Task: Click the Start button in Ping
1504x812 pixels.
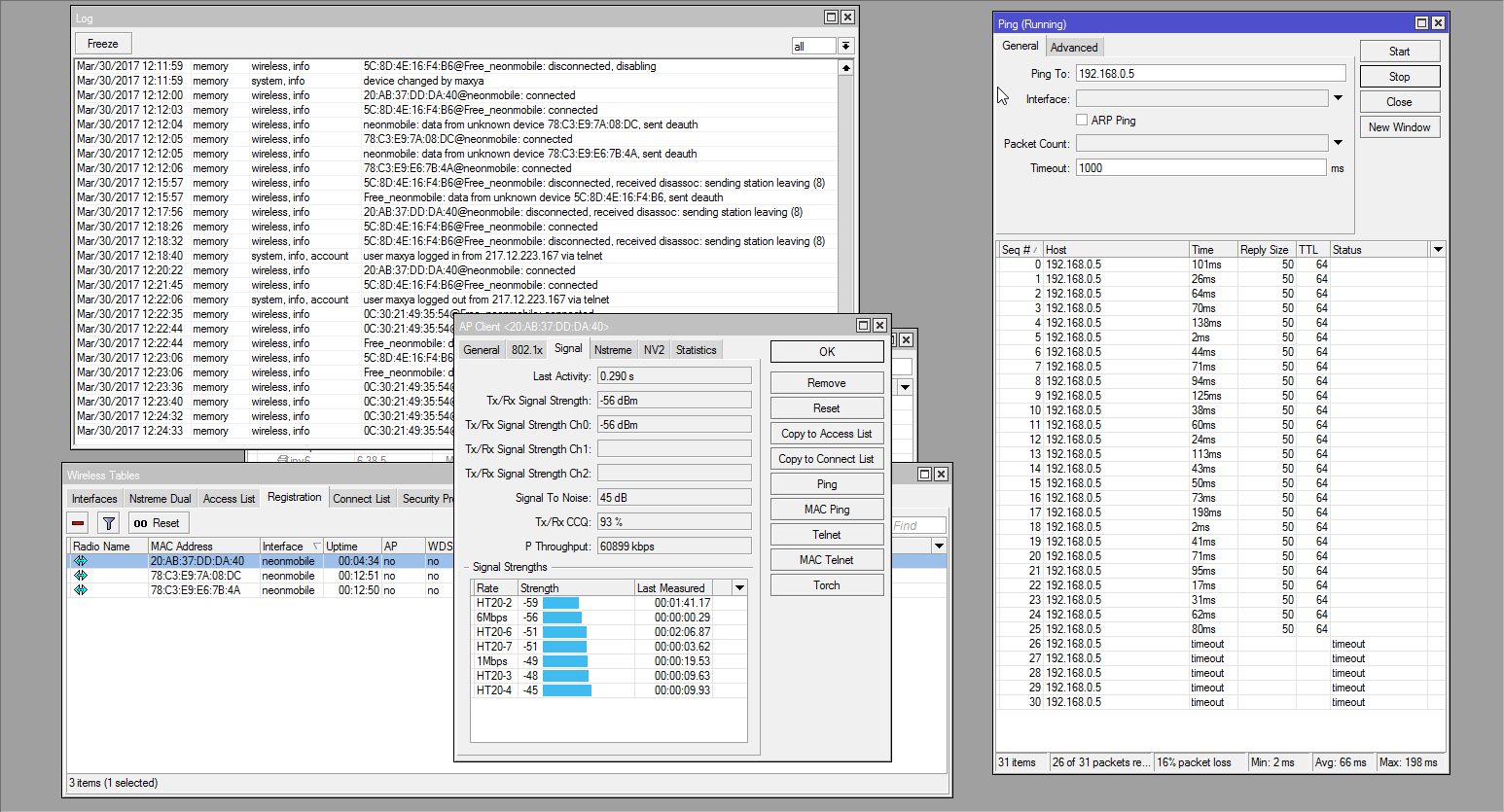Action: [1399, 52]
